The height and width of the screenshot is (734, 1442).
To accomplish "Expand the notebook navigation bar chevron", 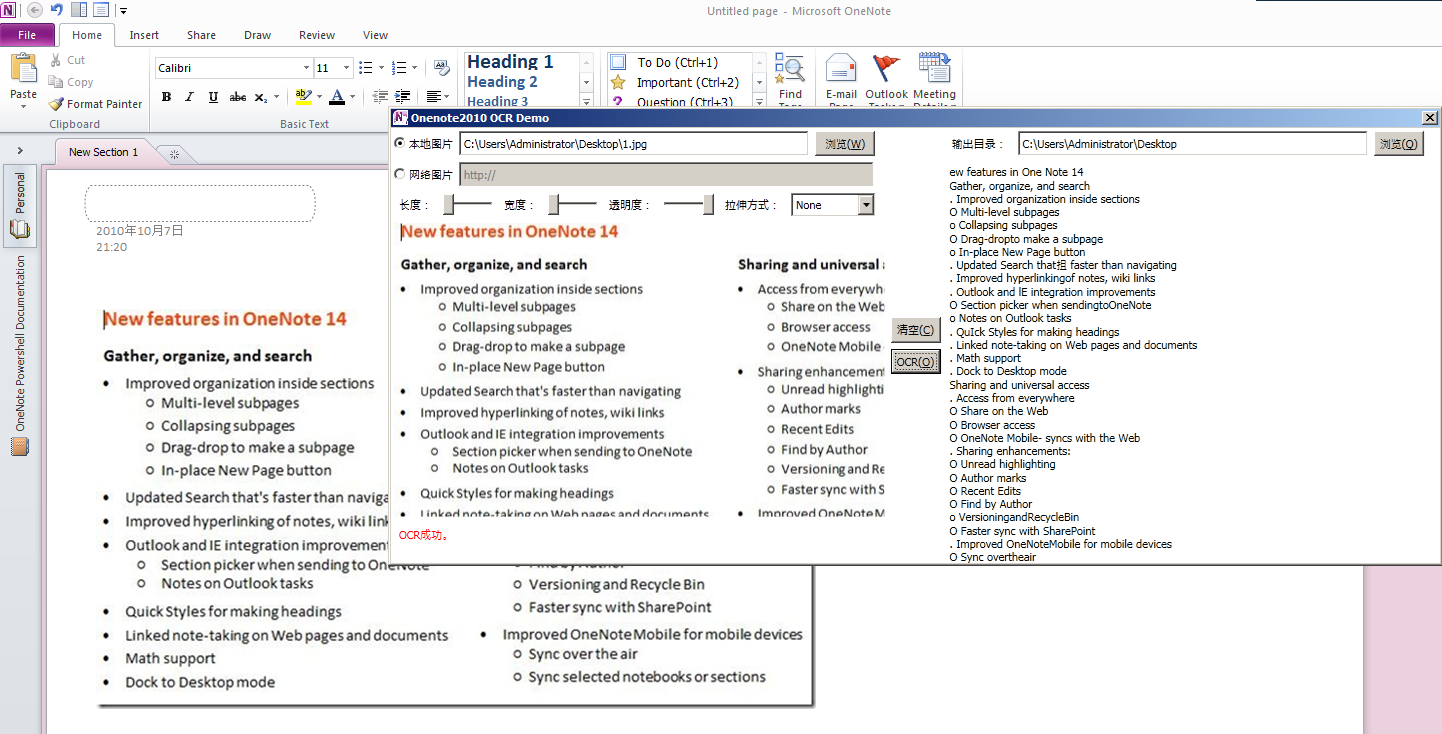I will [x=20, y=151].
